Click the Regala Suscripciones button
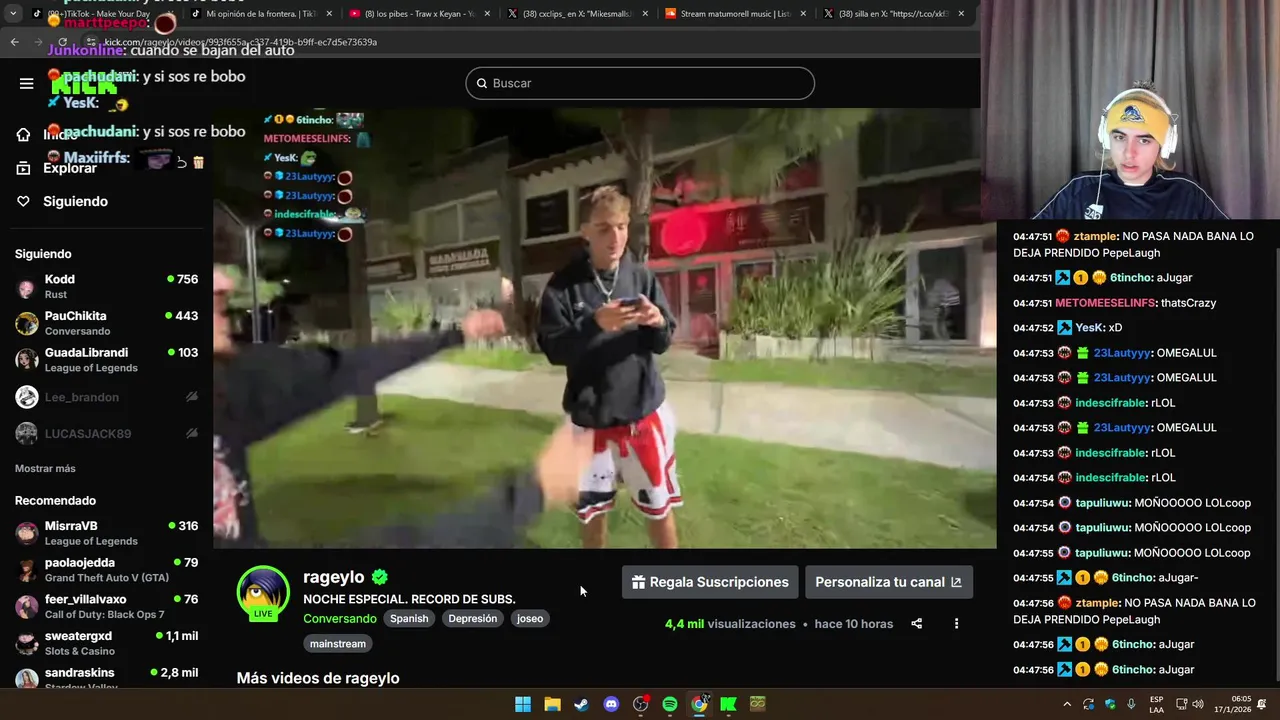The width and height of the screenshot is (1280, 720). 710,582
